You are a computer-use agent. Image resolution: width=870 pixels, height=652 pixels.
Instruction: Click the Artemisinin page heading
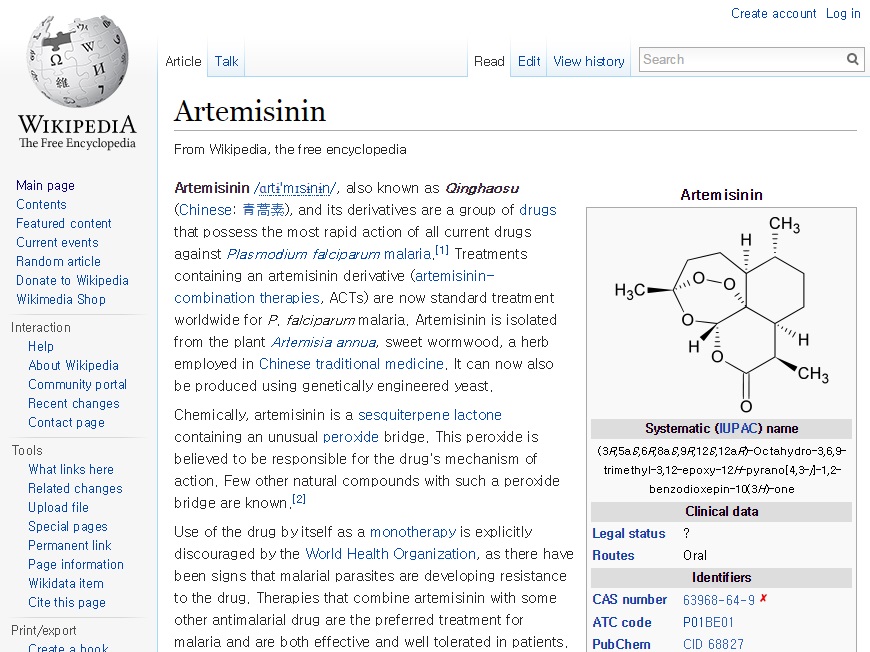(250, 111)
